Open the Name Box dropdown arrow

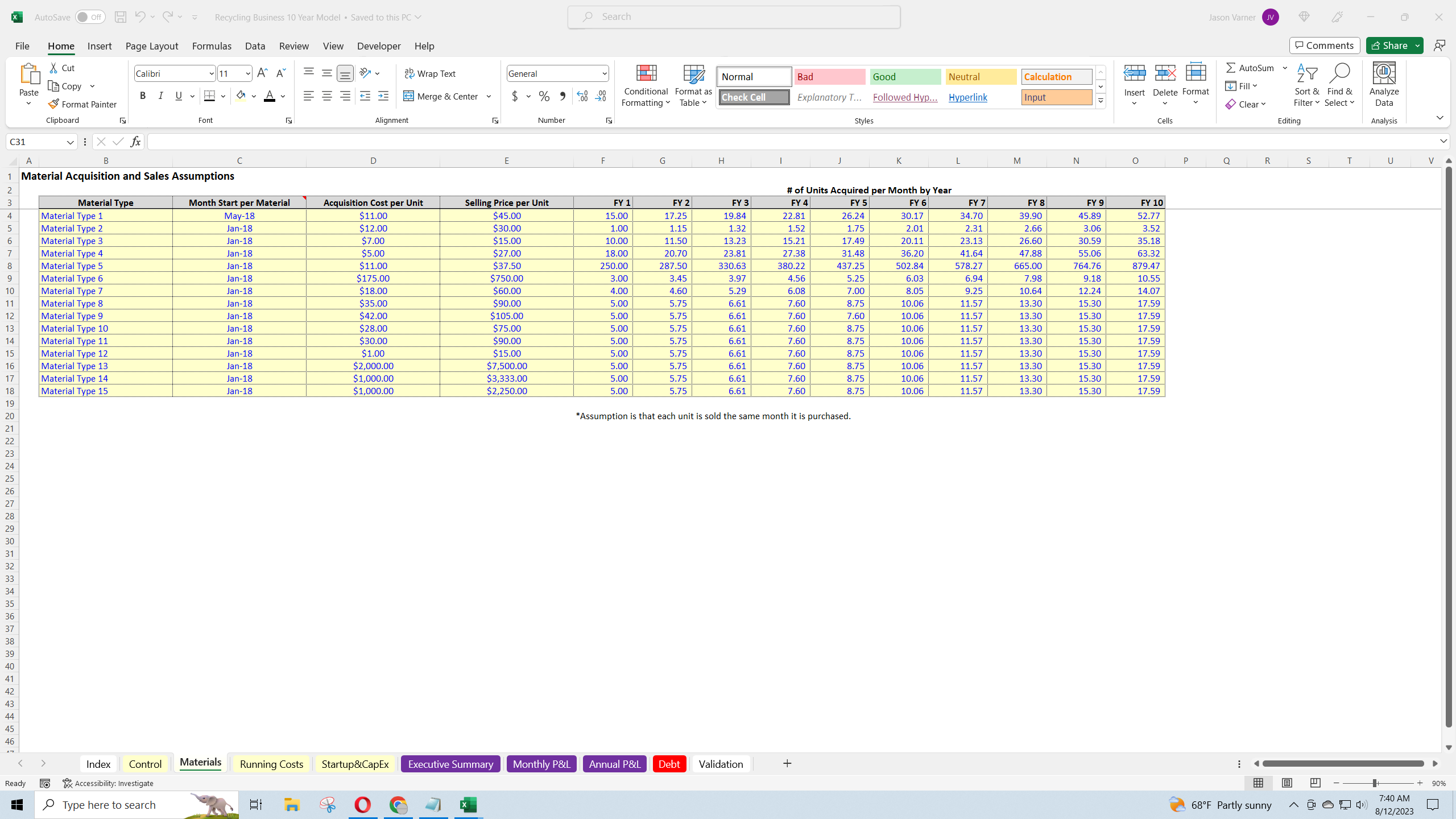click(x=71, y=142)
